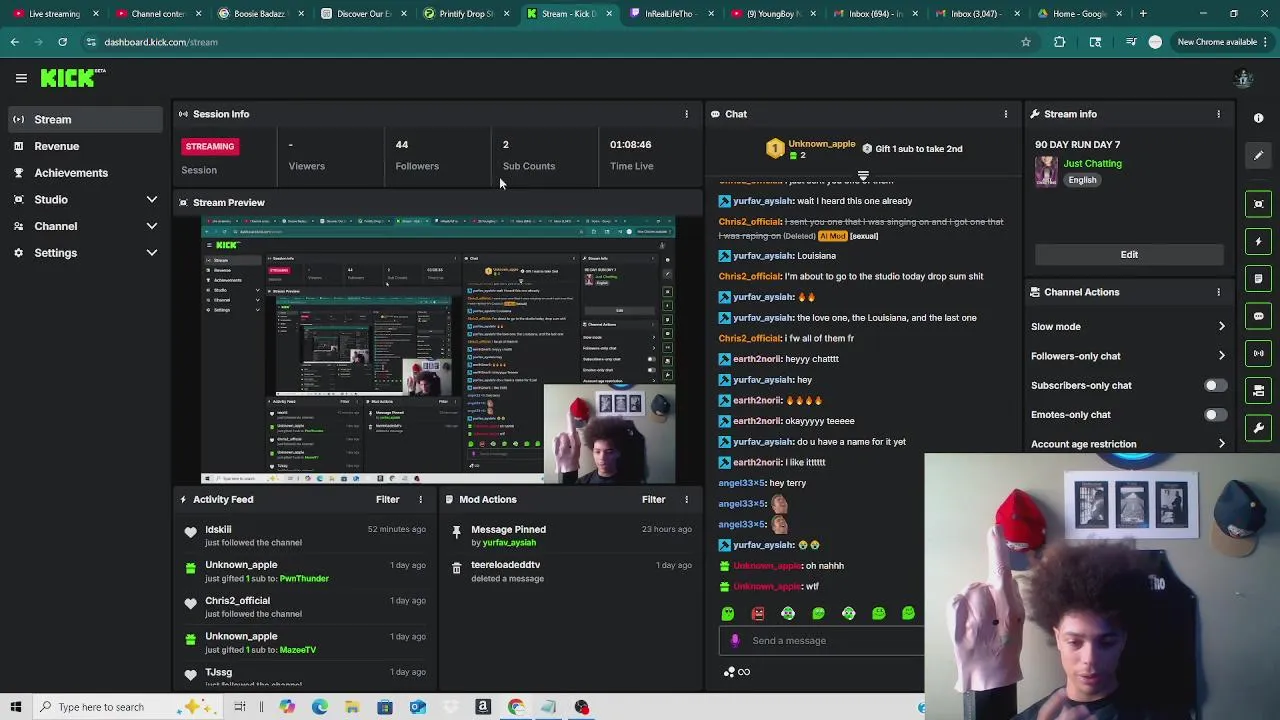Image resolution: width=1280 pixels, height=720 pixels.
Task: Click the info icon in right rail
Action: pos(1259,118)
